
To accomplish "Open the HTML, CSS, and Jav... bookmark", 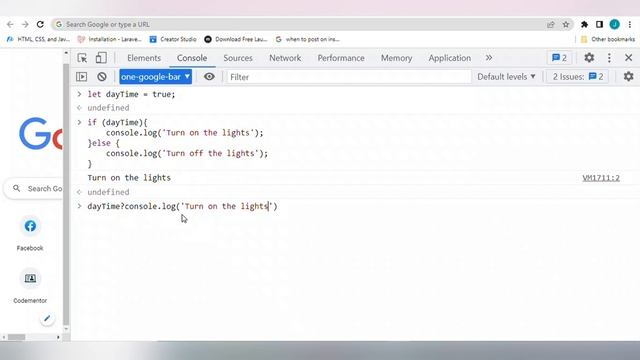I will click(38, 39).
